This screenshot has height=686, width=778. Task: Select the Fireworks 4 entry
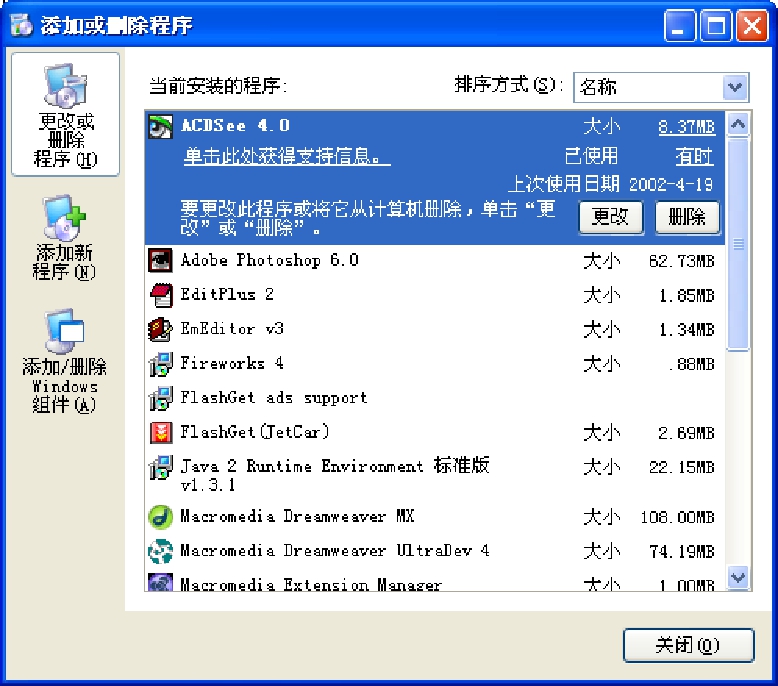[x=435, y=364]
